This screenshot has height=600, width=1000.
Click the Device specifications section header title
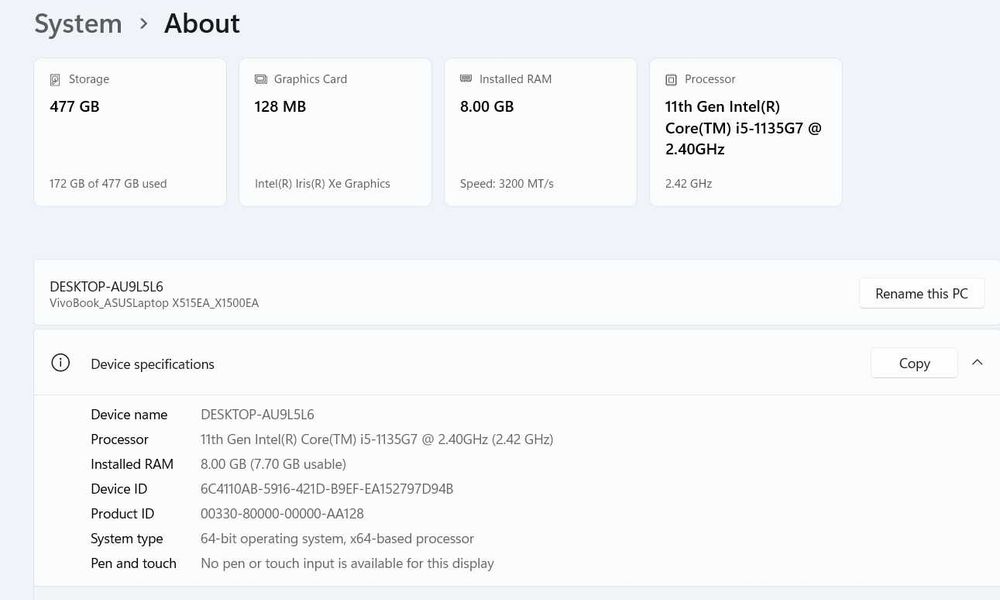pos(153,364)
